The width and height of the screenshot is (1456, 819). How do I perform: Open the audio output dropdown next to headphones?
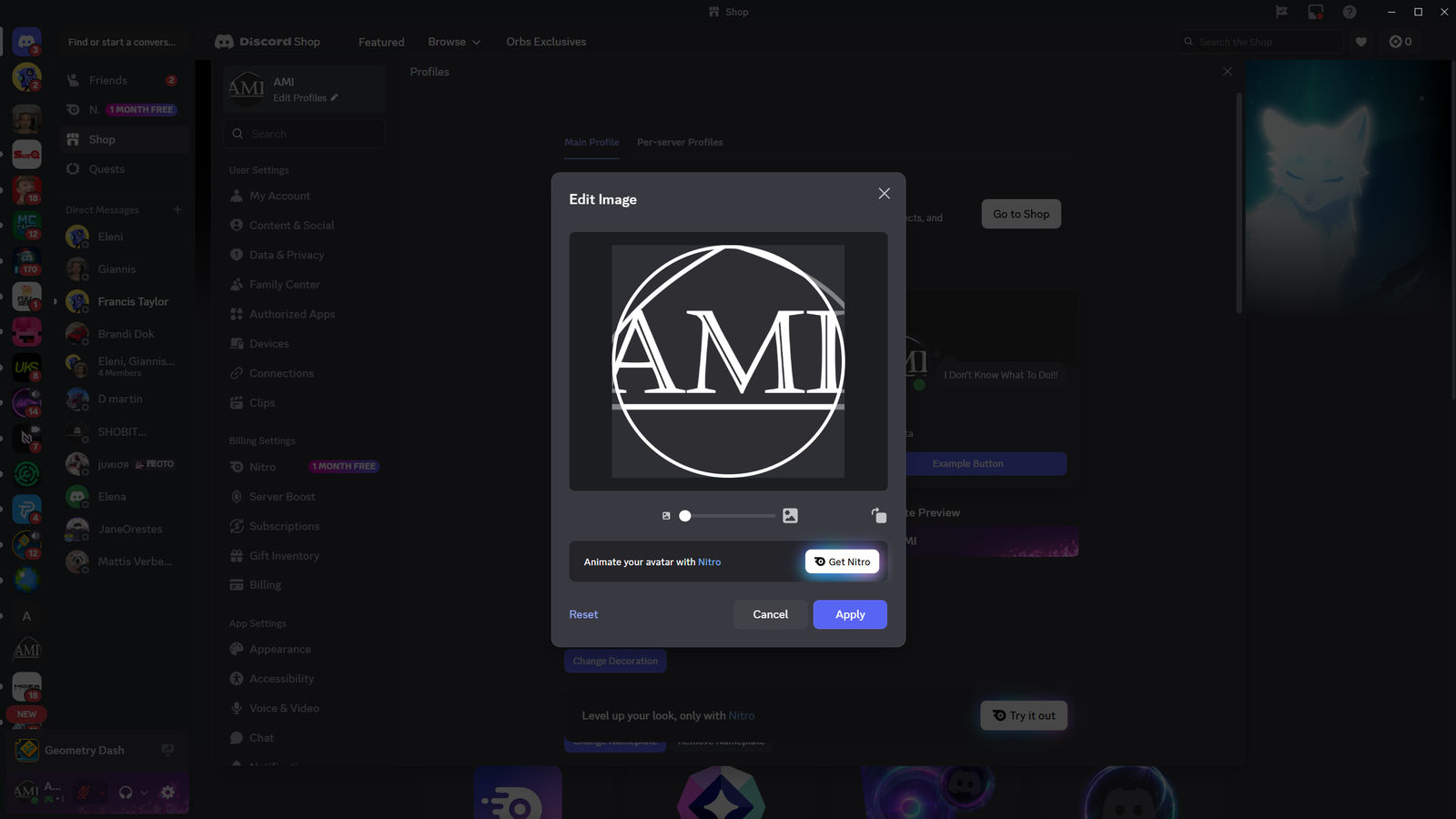(144, 792)
